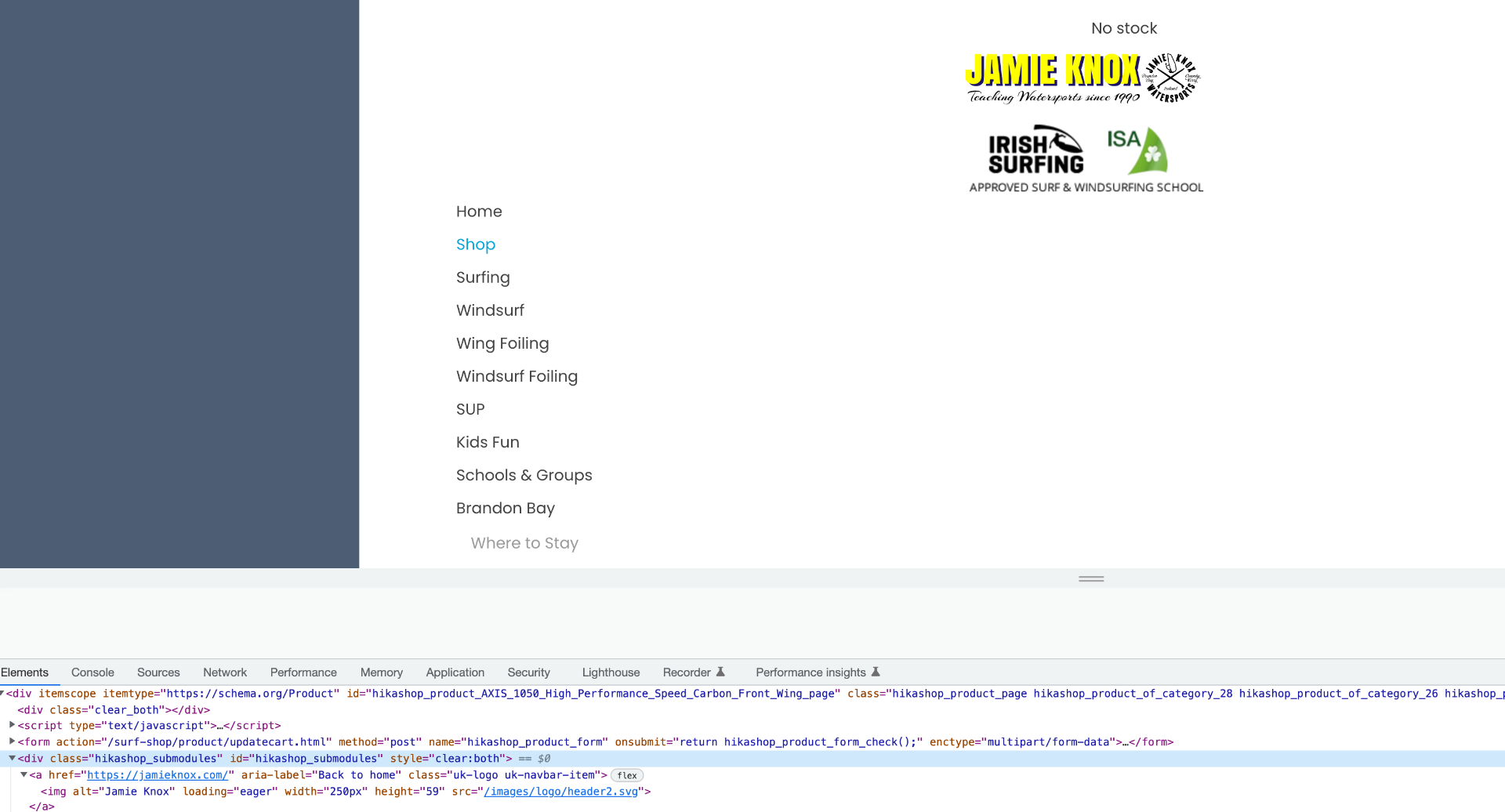Screen dimensions: 1505x812
Task: Click the Brandon Bay link
Action: (506, 508)
